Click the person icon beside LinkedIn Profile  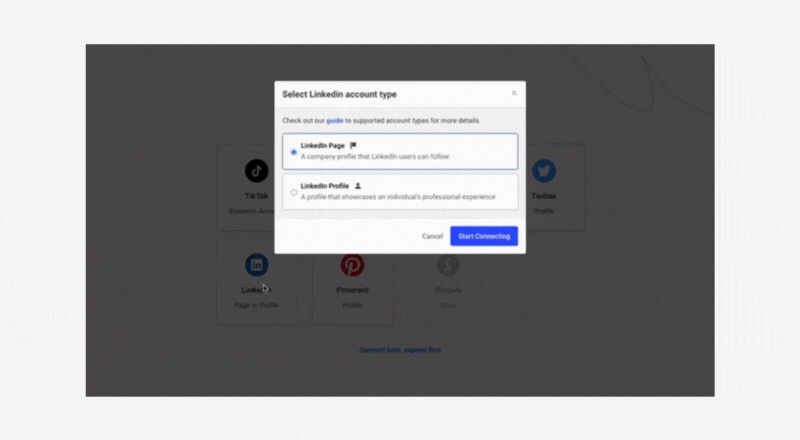[358, 186]
